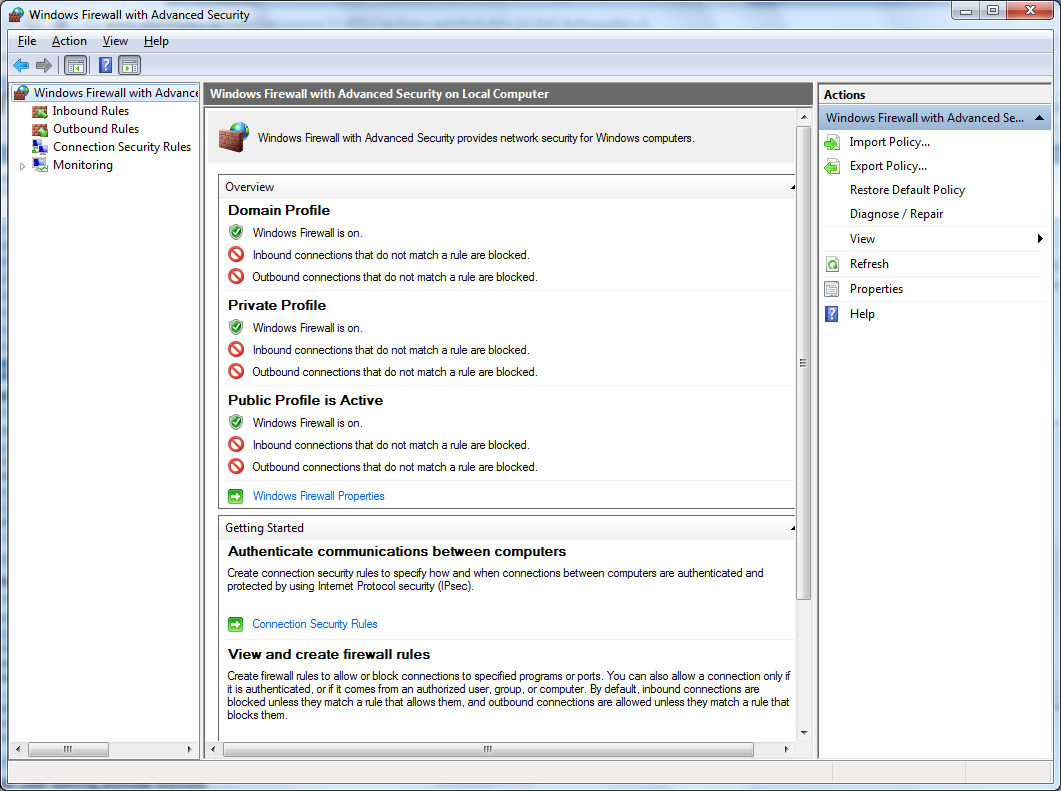Toggle the Show/Hide Action Pane toolbar icon
Image resolution: width=1061 pixels, height=791 pixels.
click(x=129, y=66)
